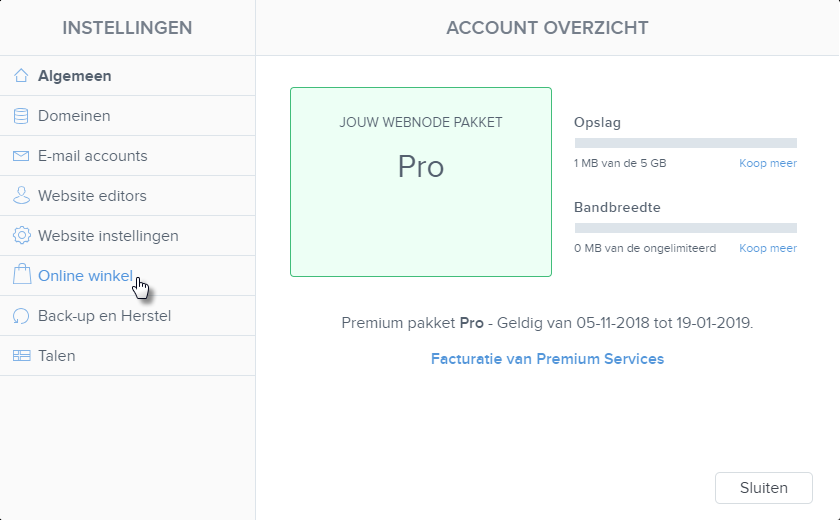Click Koop meer link for Opslag
The height and width of the screenshot is (520, 840).
coord(768,163)
